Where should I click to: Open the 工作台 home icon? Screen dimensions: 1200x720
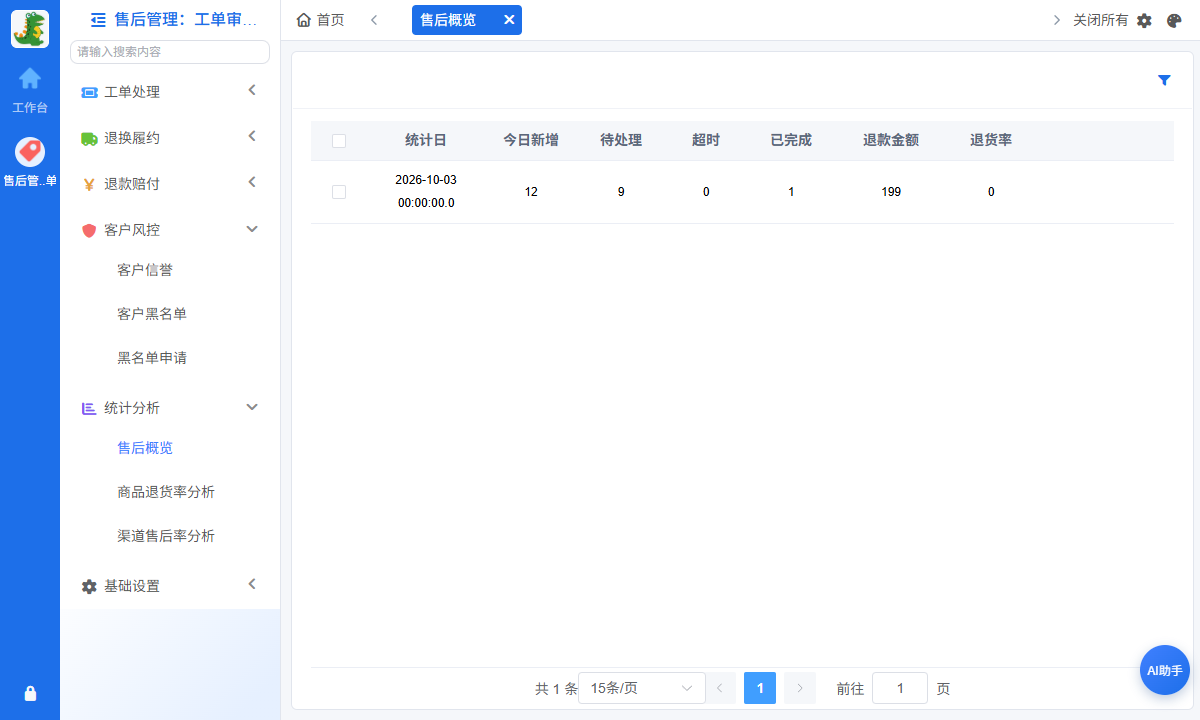[x=30, y=78]
